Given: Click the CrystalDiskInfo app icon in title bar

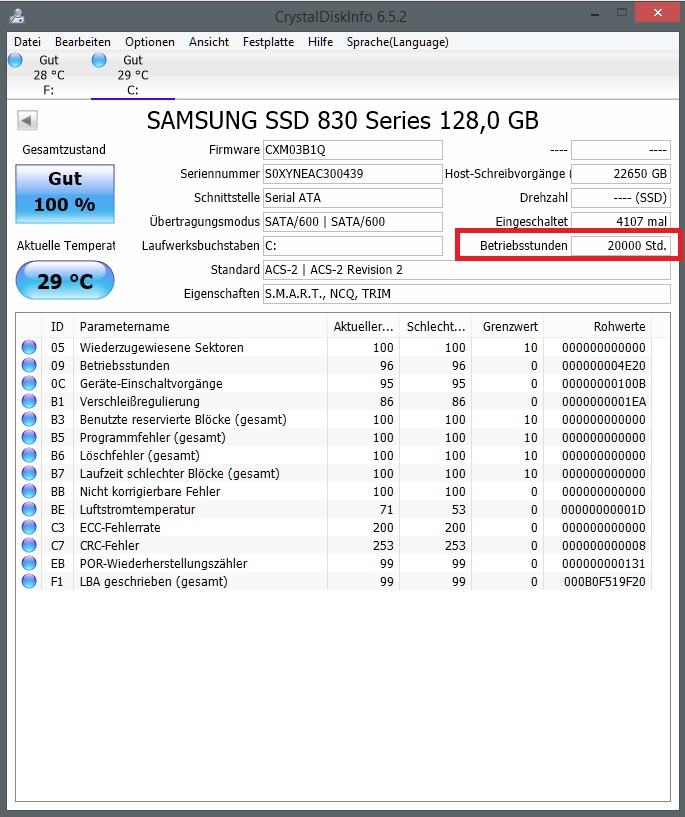Looking at the screenshot, I should 17,16.
